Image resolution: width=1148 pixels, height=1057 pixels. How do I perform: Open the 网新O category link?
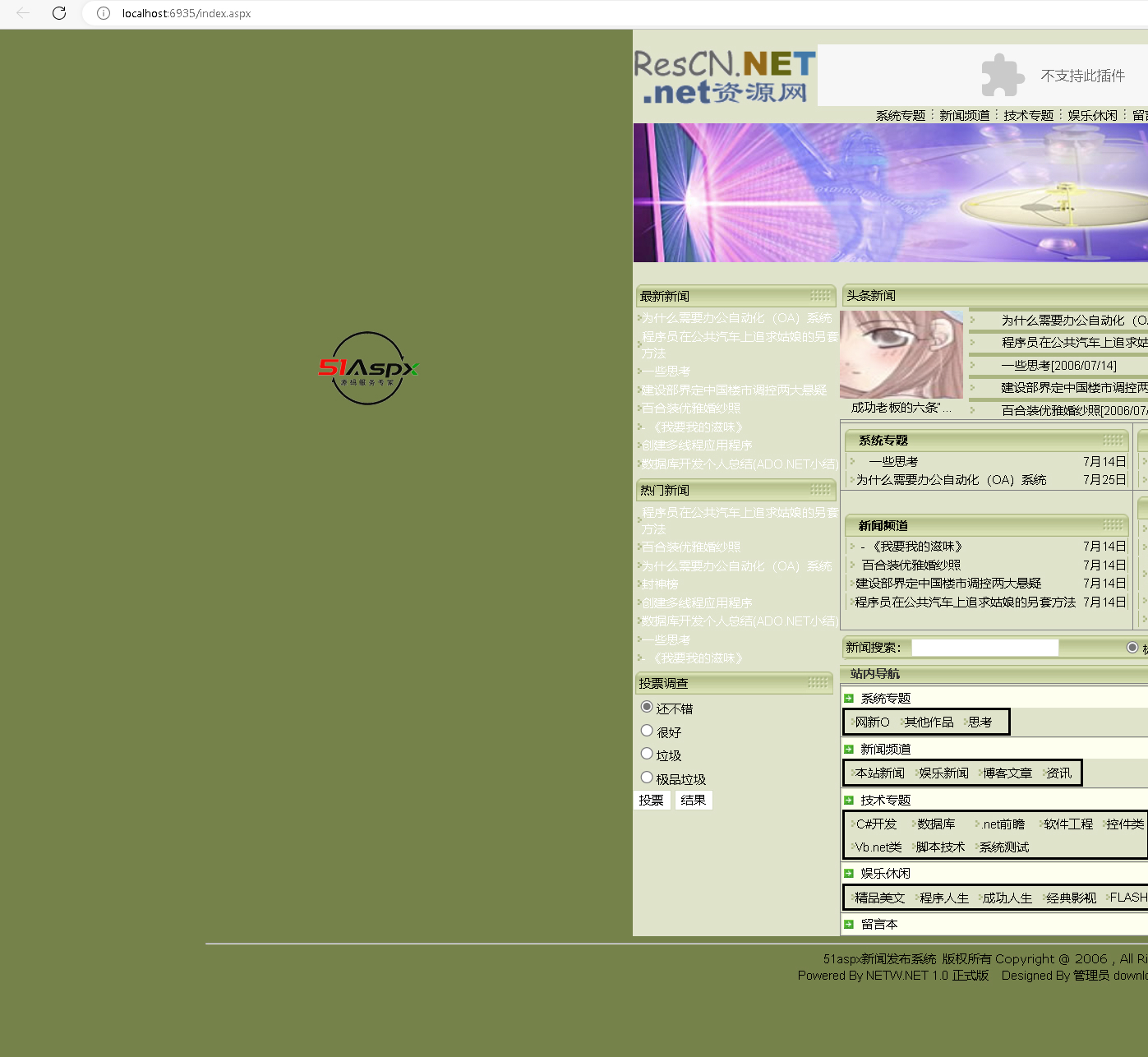tap(872, 722)
